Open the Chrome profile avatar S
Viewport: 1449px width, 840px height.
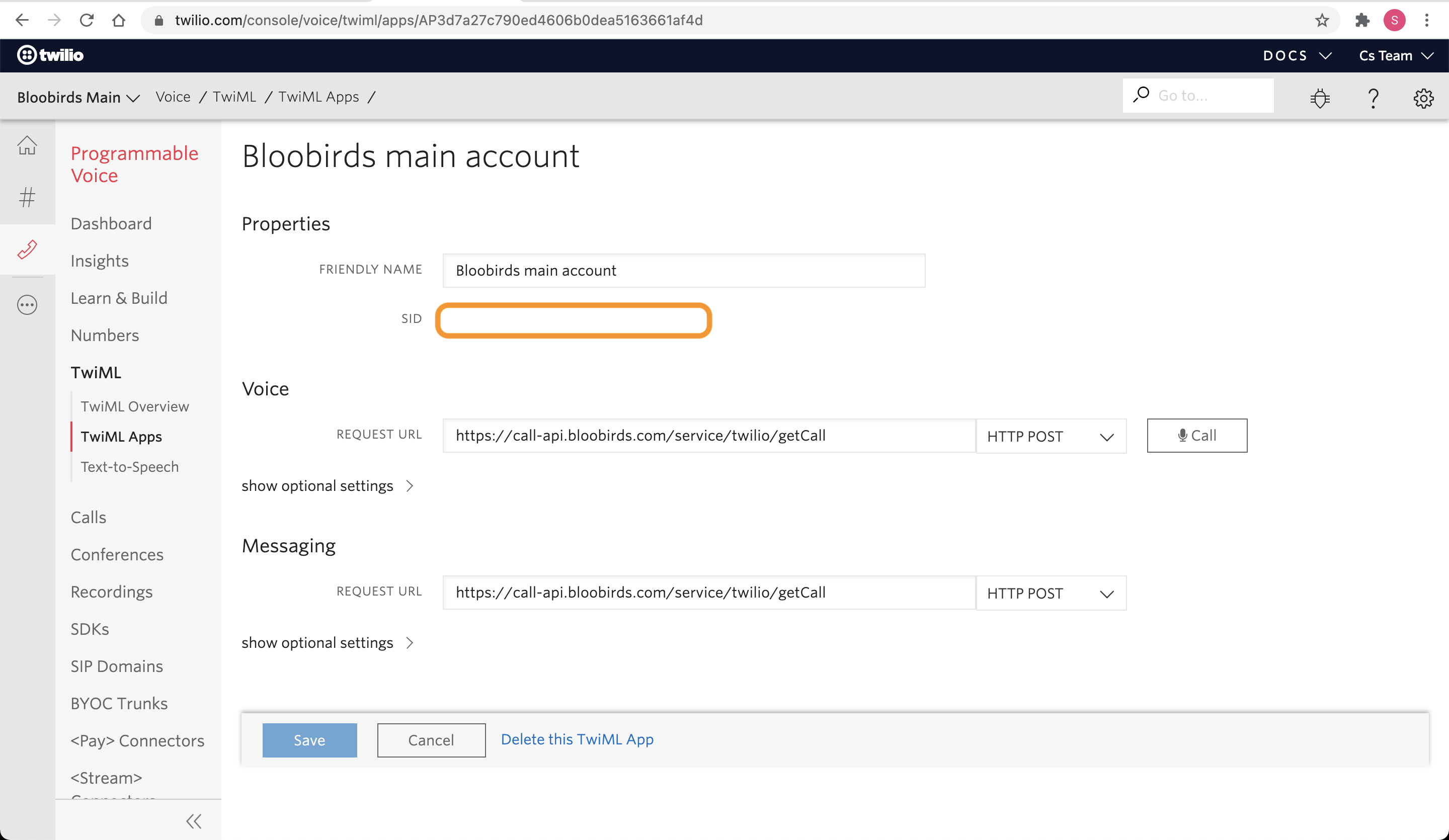tap(1394, 20)
